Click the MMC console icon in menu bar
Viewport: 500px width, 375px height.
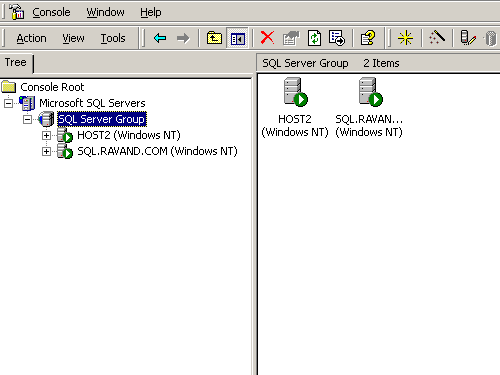pyautogui.click(x=16, y=12)
